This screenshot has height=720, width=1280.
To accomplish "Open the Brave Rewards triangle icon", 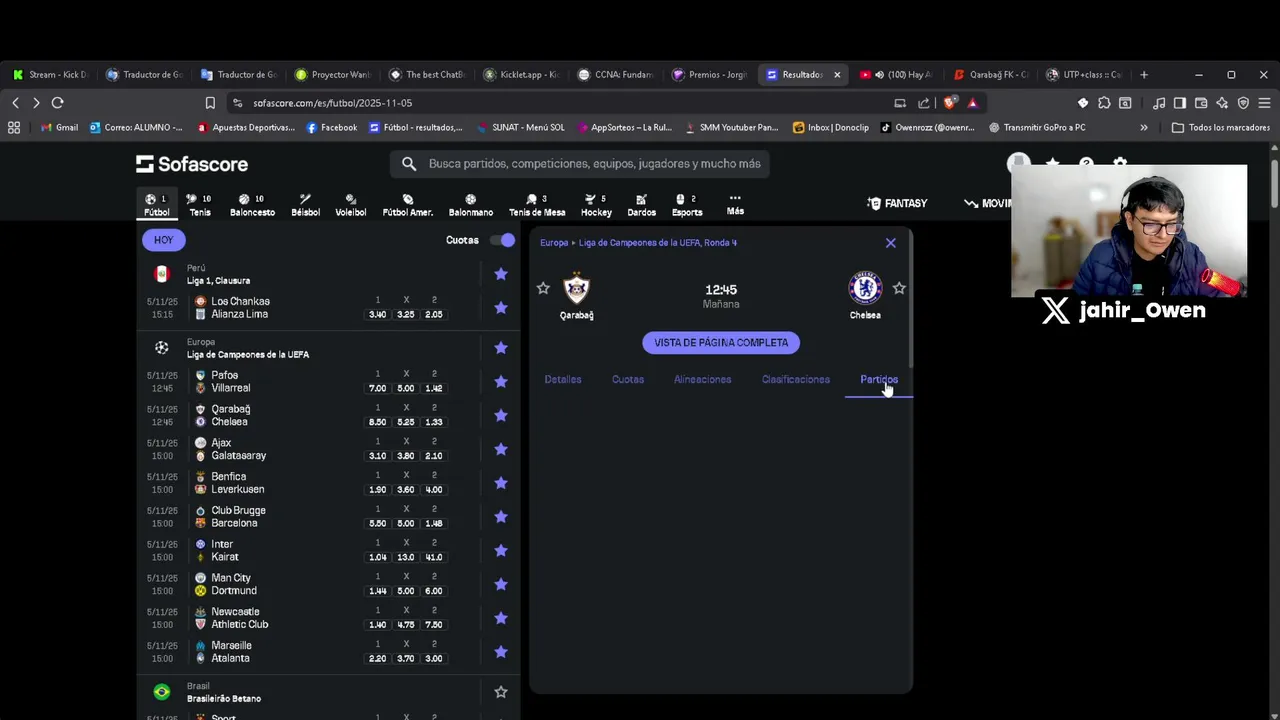I will point(972,103).
